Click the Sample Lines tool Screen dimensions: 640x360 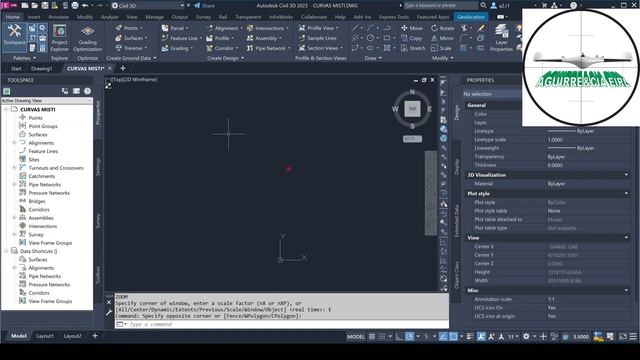coord(318,38)
